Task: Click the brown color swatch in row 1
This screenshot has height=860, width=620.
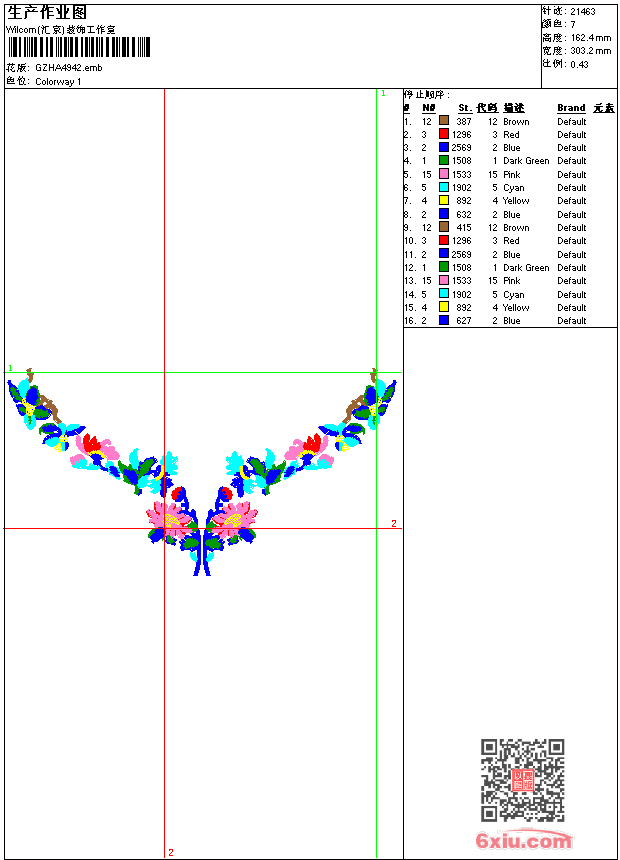Action: pyautogui.click(x=444, y=121)
